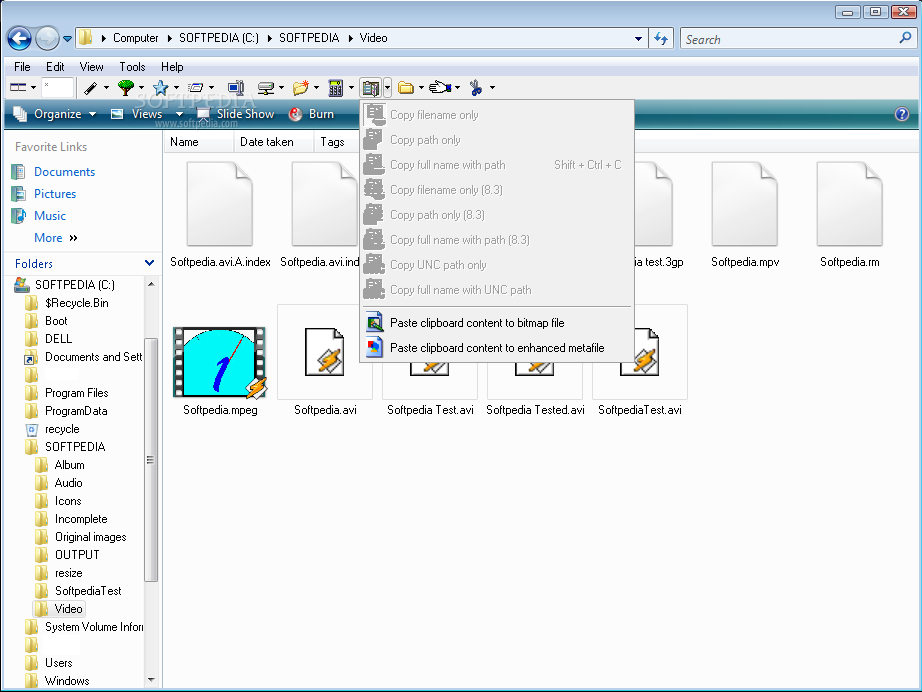
Task: Click the network drive toolbar icon
Action: 266,88
